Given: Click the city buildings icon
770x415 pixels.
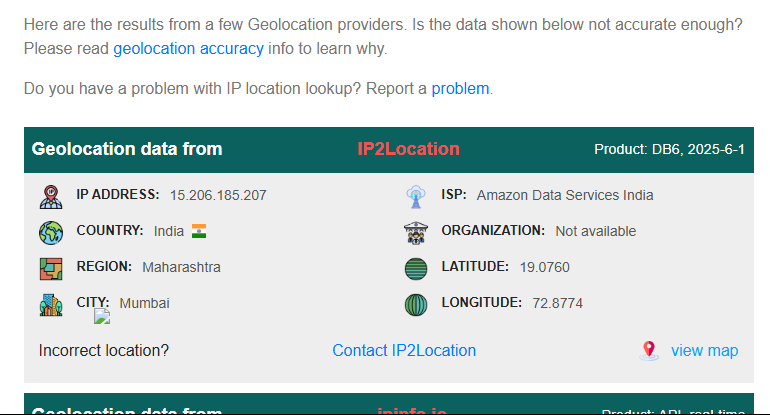Looking at the screenshot, I should tap(51, 304).
